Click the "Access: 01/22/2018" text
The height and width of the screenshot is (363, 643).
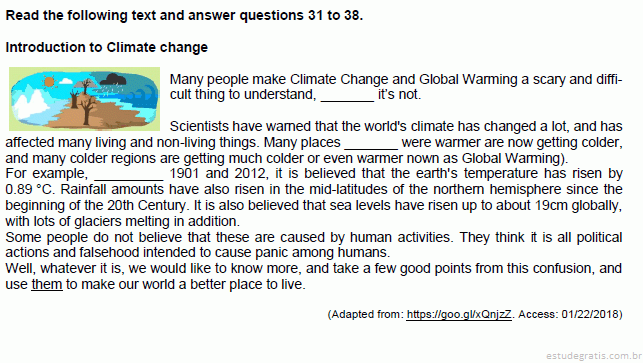pyautogui.click(x=569, y=315)
